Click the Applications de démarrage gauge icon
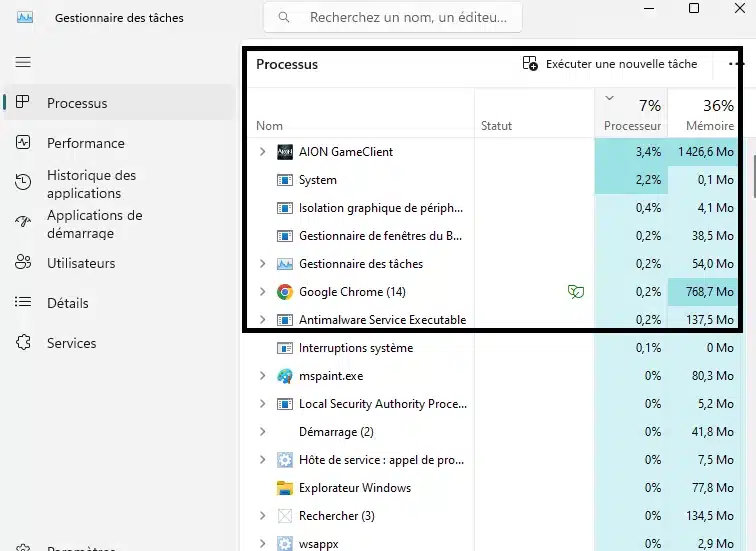Viewport: 756px width, 551px height. pos(23,221)
